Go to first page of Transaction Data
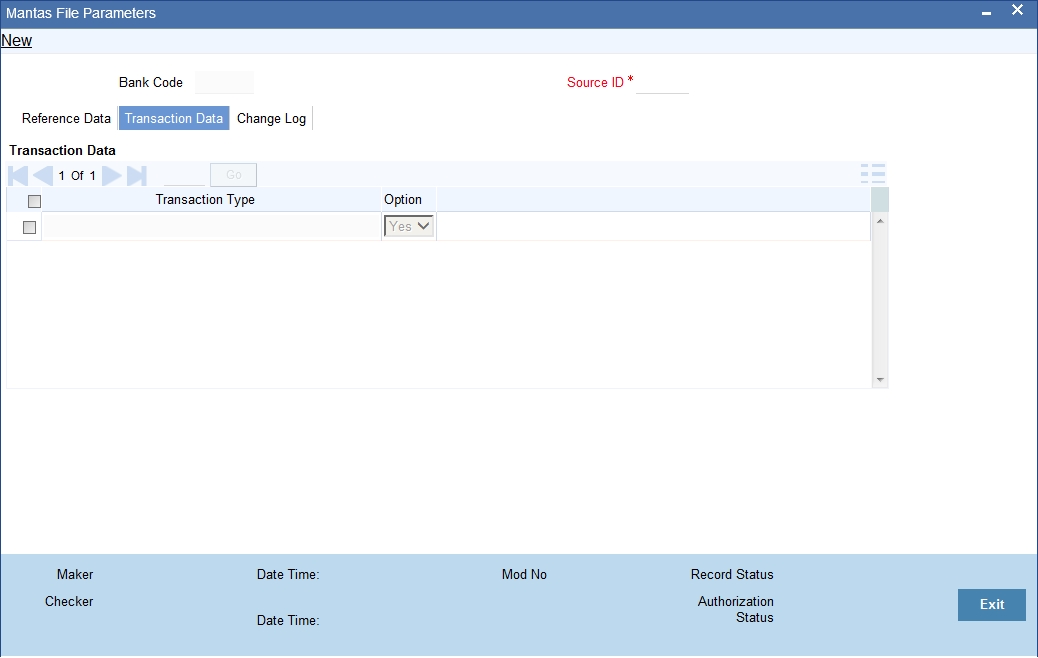The height and width of the screenshot is (658, 1038). coord(18,175)
